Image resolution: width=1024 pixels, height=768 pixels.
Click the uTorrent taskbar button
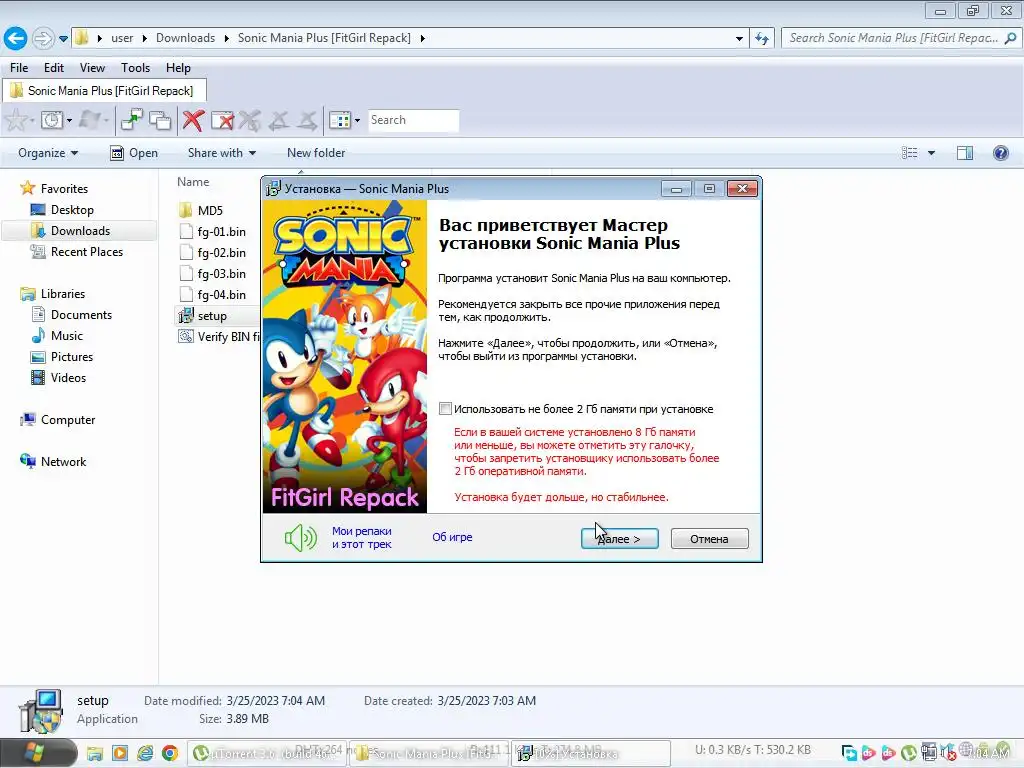tap(268, 754)
